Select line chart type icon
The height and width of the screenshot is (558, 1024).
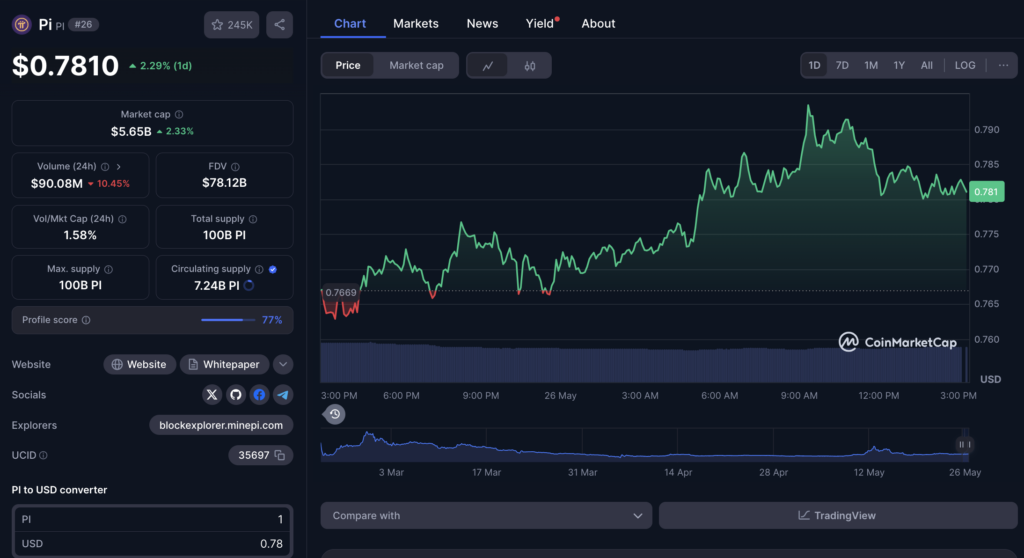488,65
